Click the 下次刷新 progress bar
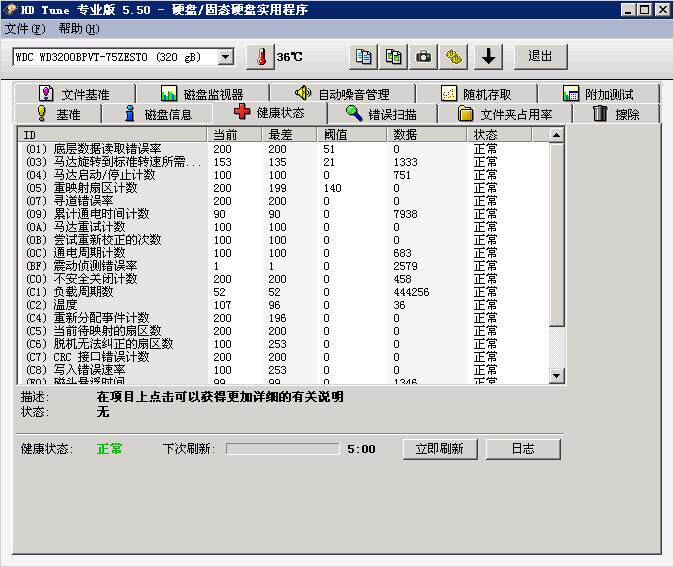Screen dimensions: 674x567 pyautogui.click(x=282, y=449)
